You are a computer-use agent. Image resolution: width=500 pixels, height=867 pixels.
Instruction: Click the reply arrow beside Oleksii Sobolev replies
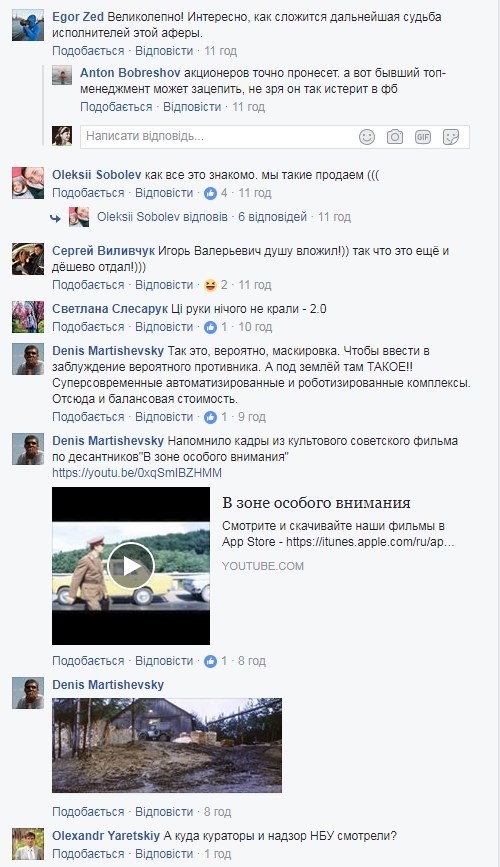coord(55,218)
